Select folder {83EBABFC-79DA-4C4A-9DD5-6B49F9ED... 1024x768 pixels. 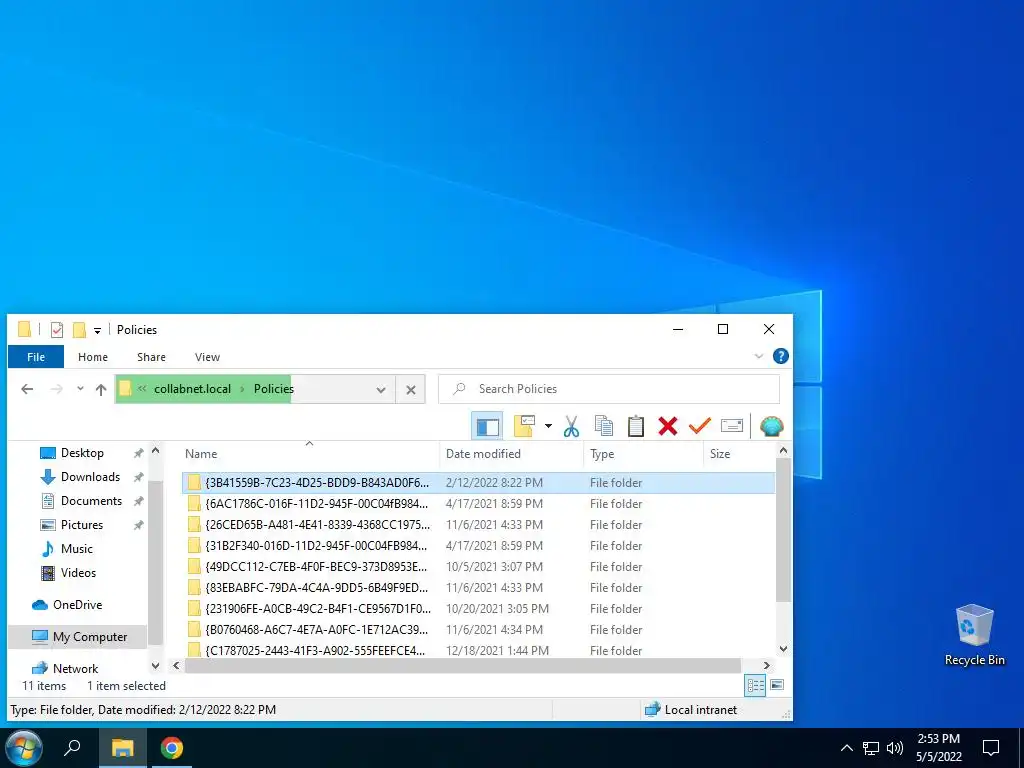(478, 587)
